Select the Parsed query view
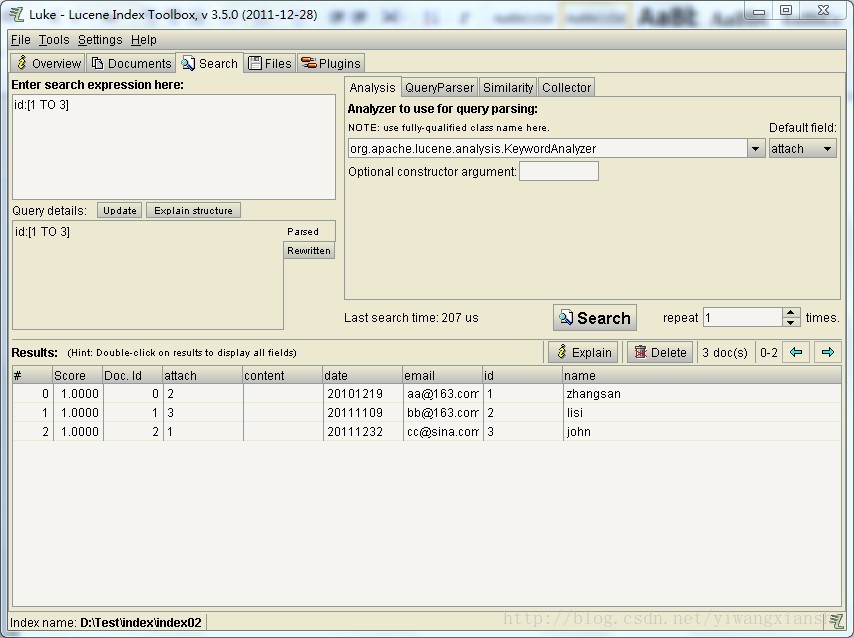 point(309,232)
